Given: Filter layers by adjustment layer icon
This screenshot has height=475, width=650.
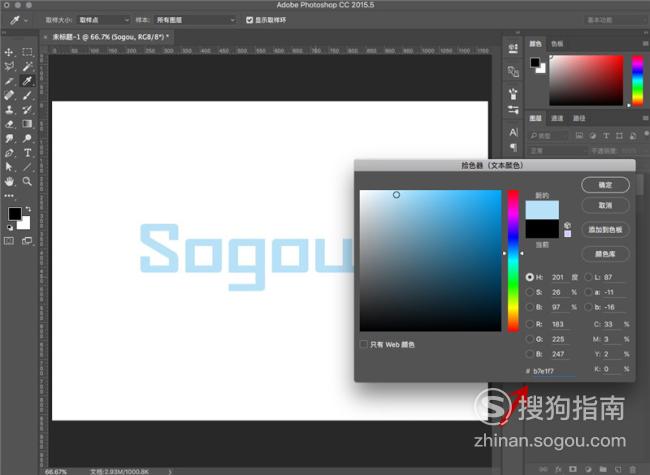Looking at the screenshot, I should [593, 136].
